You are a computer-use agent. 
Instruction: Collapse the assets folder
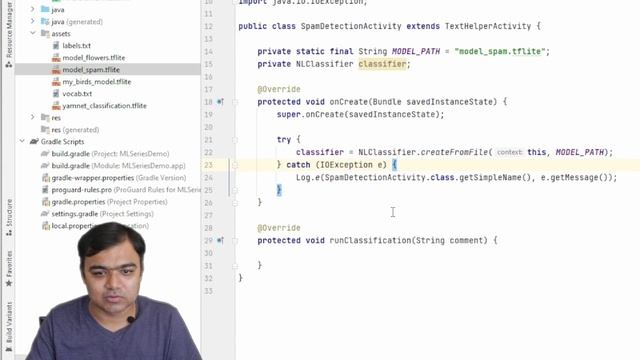click(x=33, y=33)
